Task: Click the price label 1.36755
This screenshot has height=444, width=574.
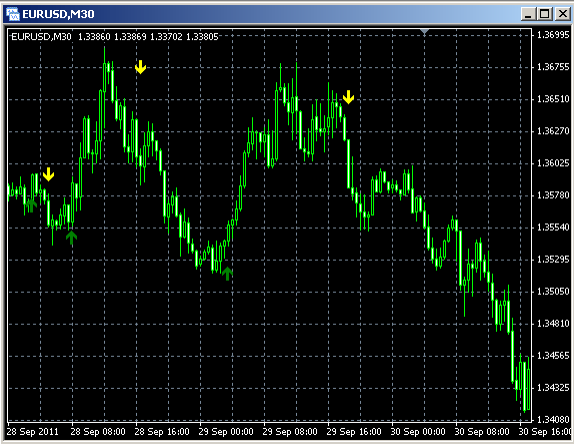Action: [553, 67]
